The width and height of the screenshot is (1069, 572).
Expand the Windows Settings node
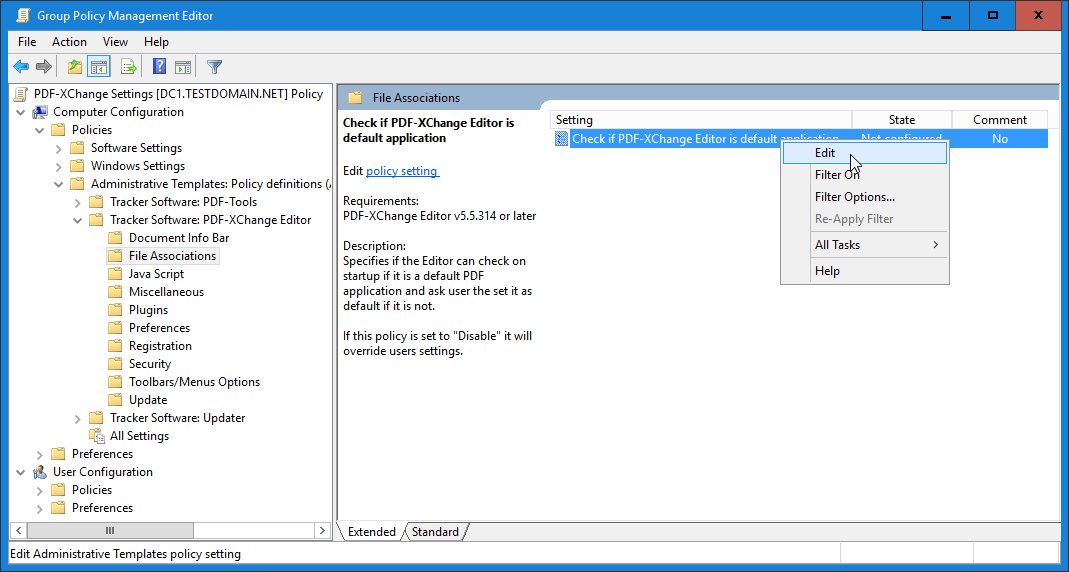pyautogui.click(x=59, y=166)
